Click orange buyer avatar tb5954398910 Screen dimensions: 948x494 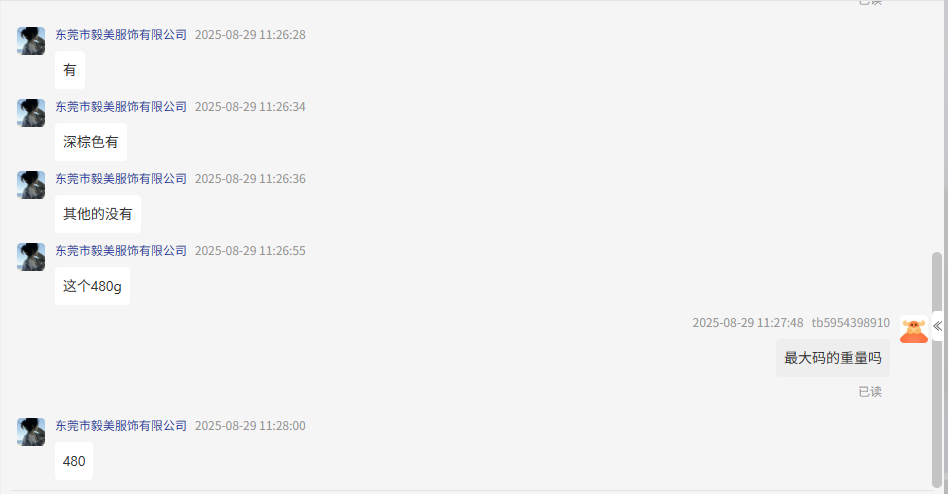pyautogui.click(x=914, y=329)
